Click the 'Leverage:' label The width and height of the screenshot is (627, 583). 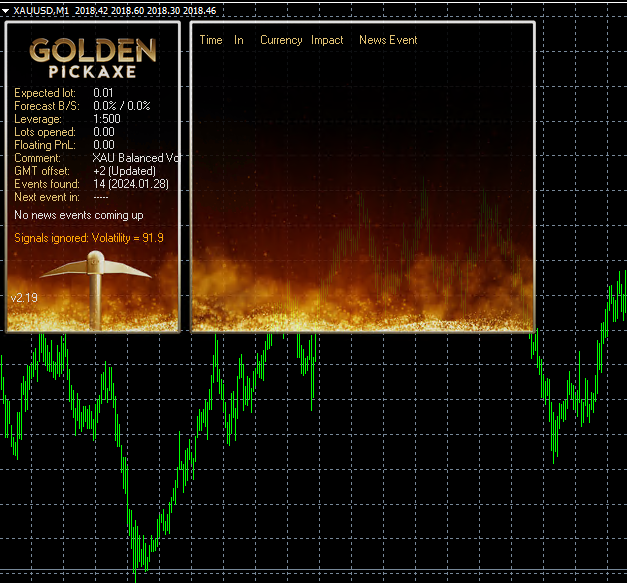38,119
